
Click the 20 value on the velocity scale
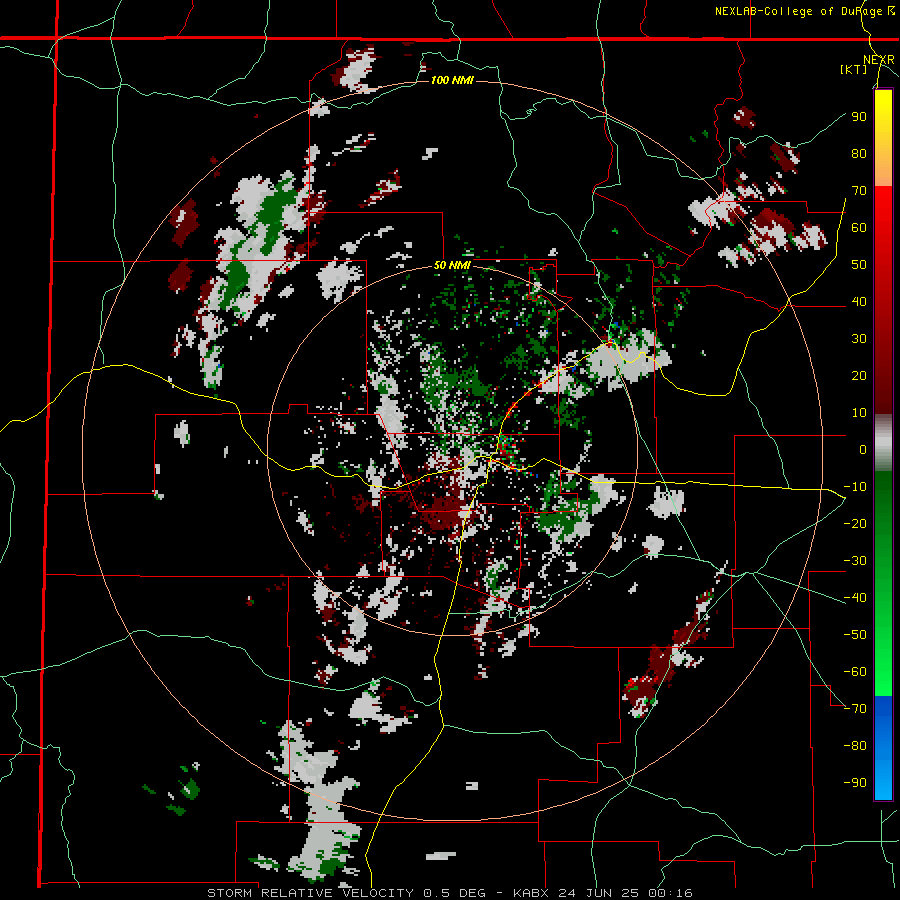[x=859, y=375]
